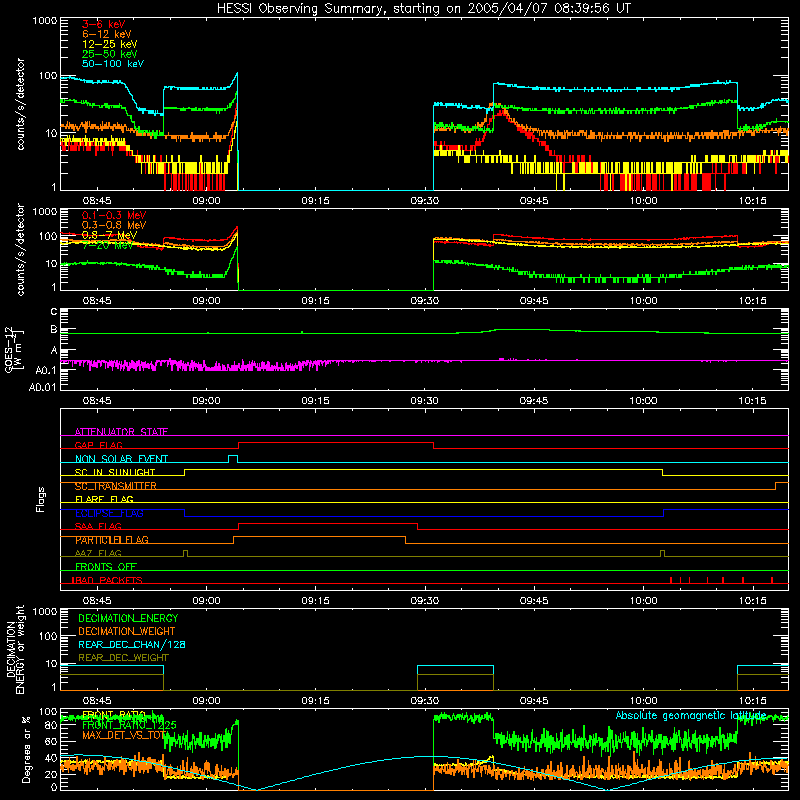Click the 'BAD_PACKETS' flag label

point(107,580)
